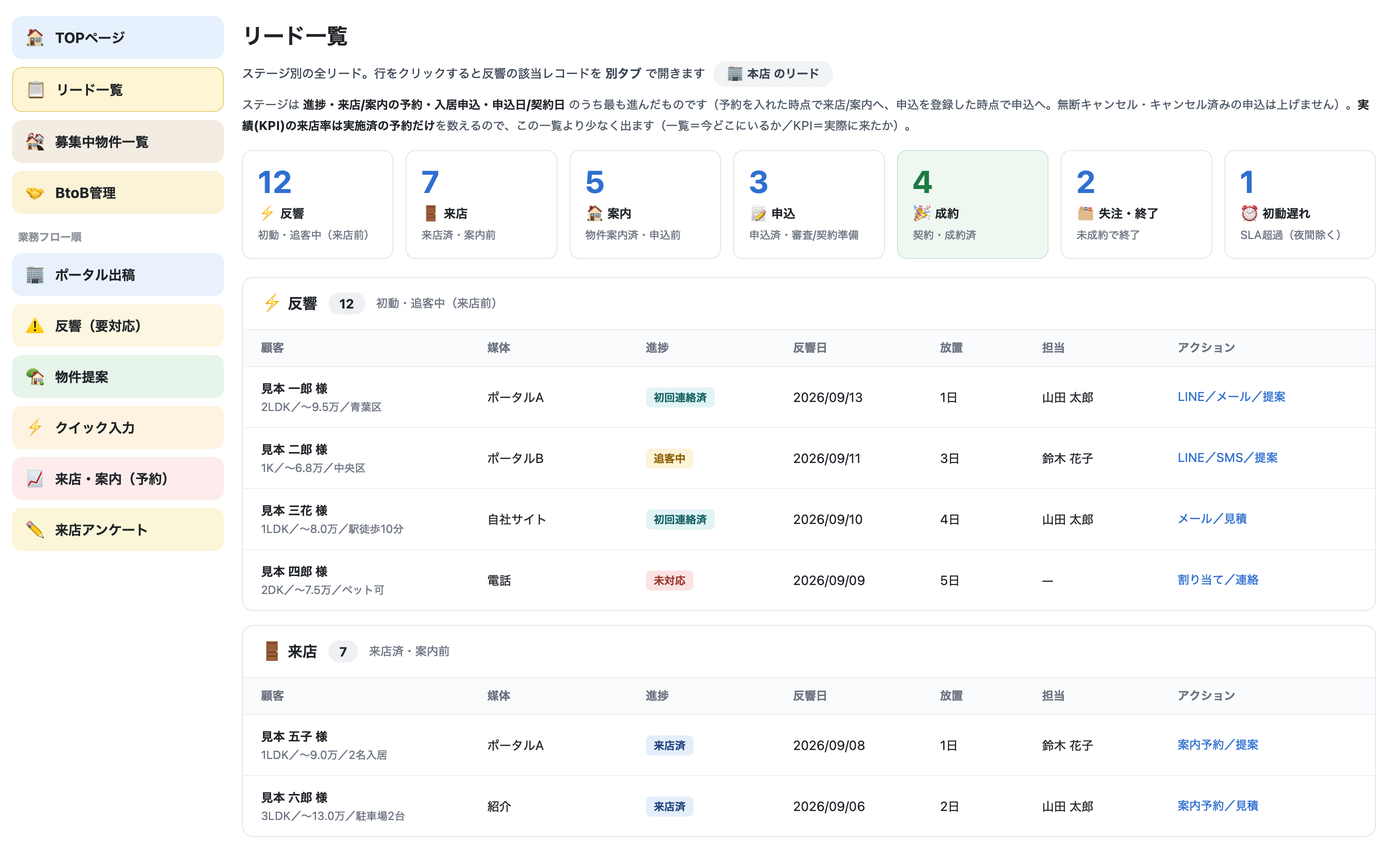This screenshot has height=851, width=1400.
Task: Click the pencil icon beside 来店アンケート
Action: [x=35, y=530]
